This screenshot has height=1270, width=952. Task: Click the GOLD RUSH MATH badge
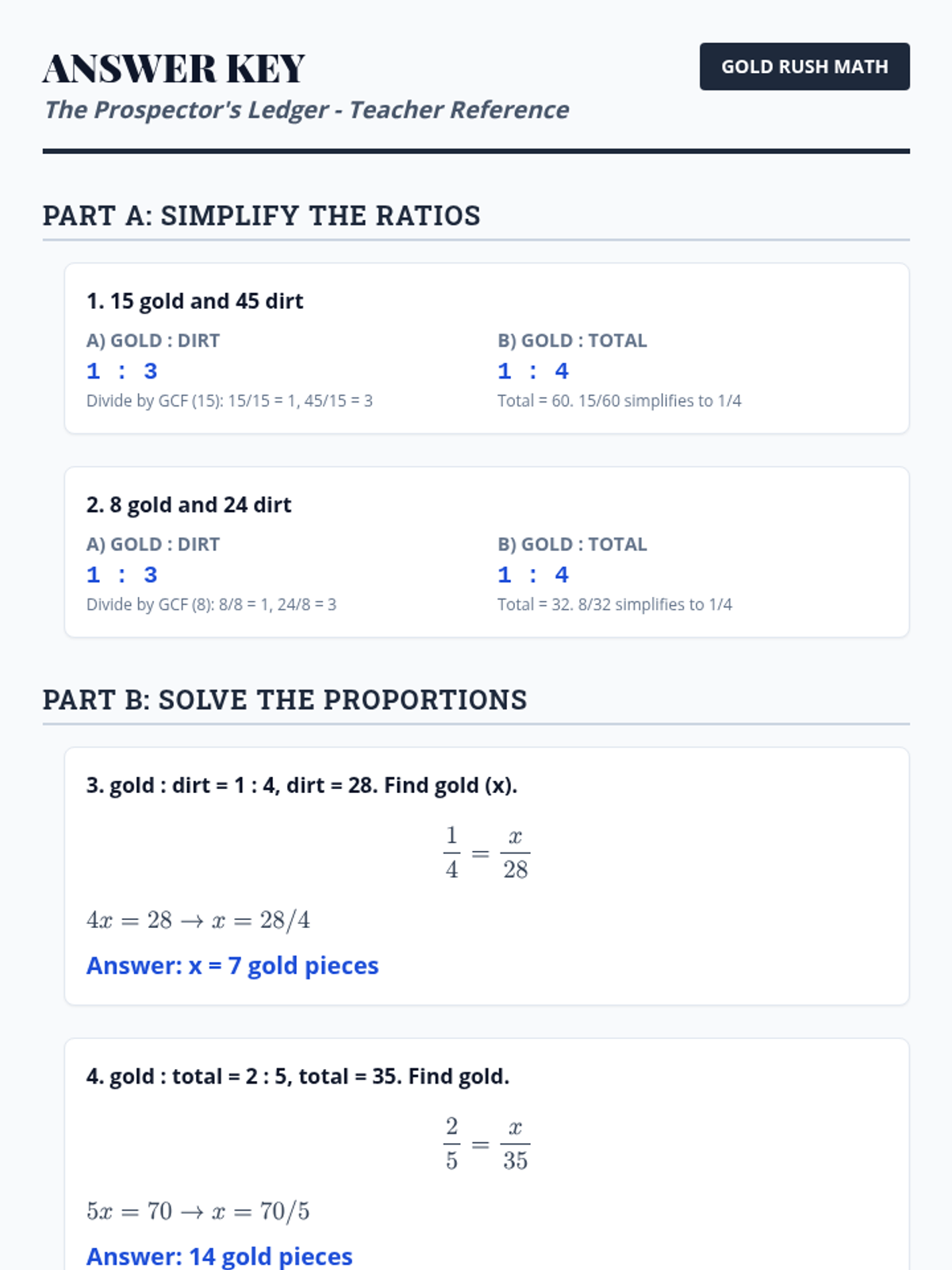coord(804,67)
